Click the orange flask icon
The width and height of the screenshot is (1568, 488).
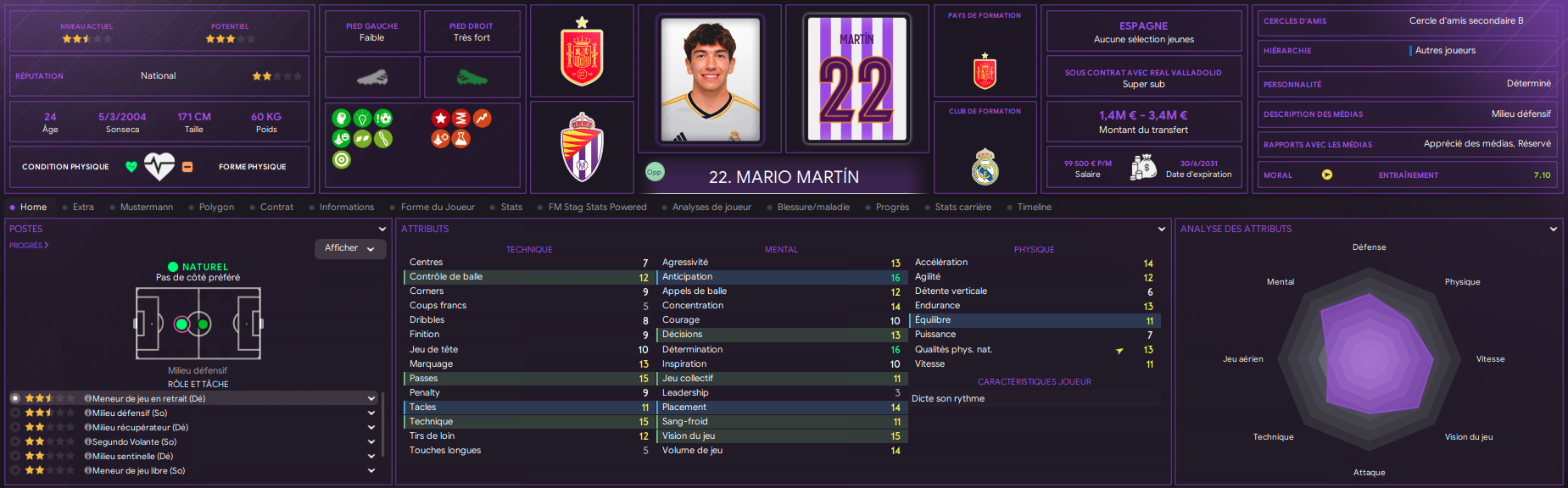point(460,139)
